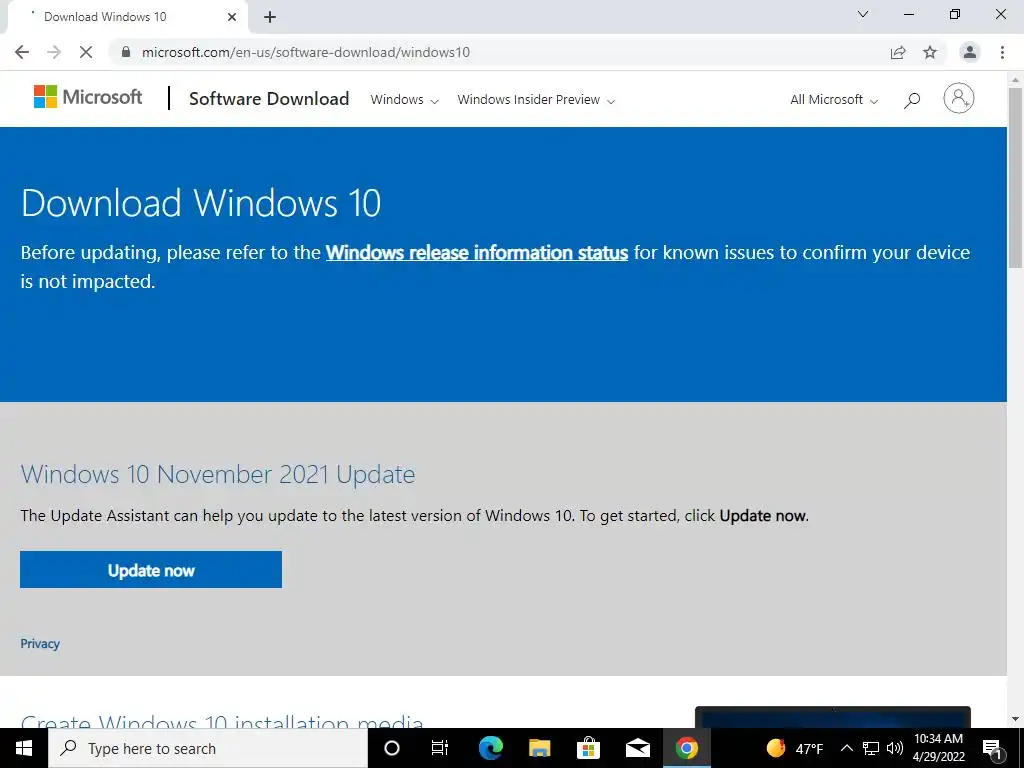Open tab search chevron in title bar
The image size is (1024, 768).
click(863, 14)
